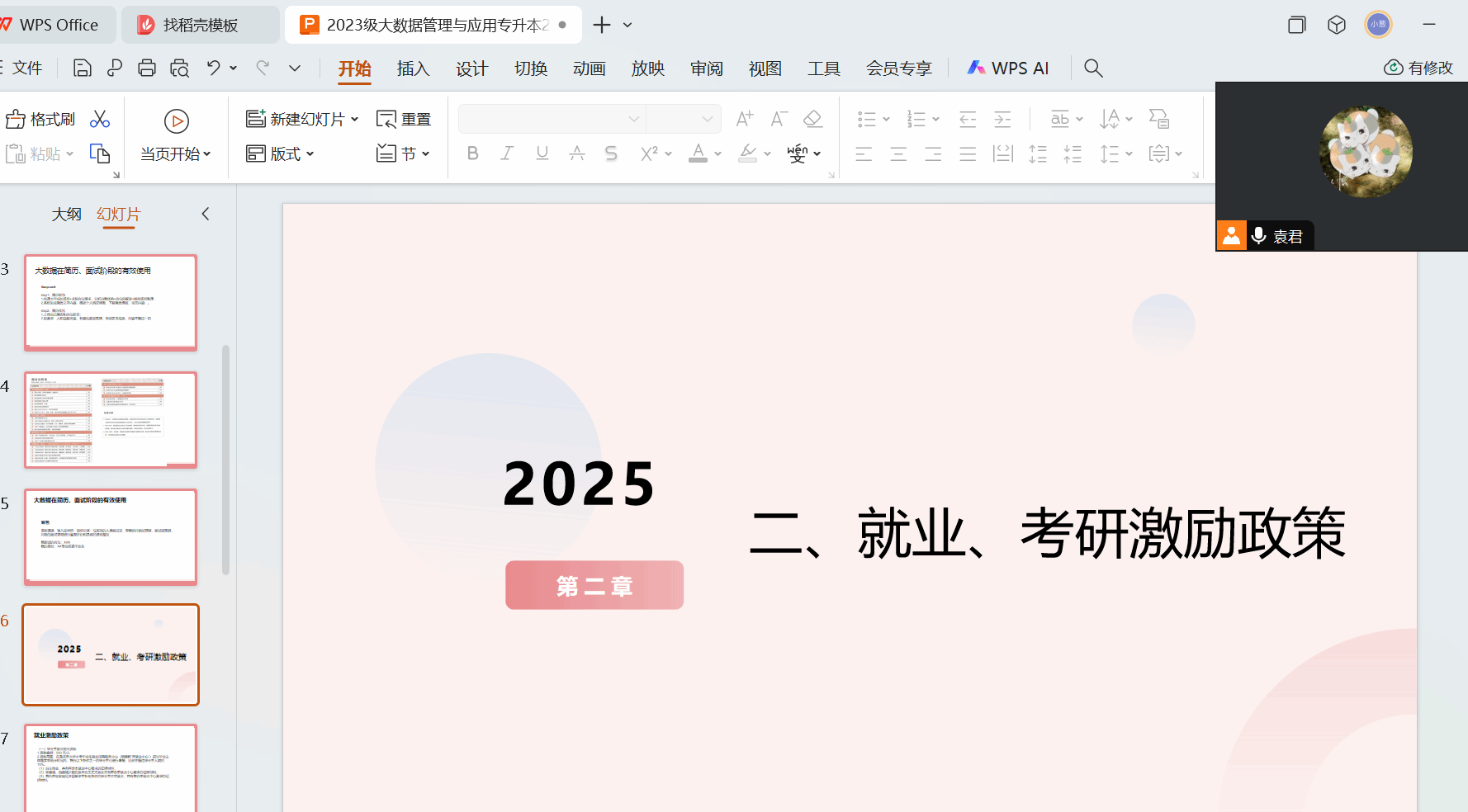
Task: Switch to the 大纲 outline tab
Action: click(66, 215)
